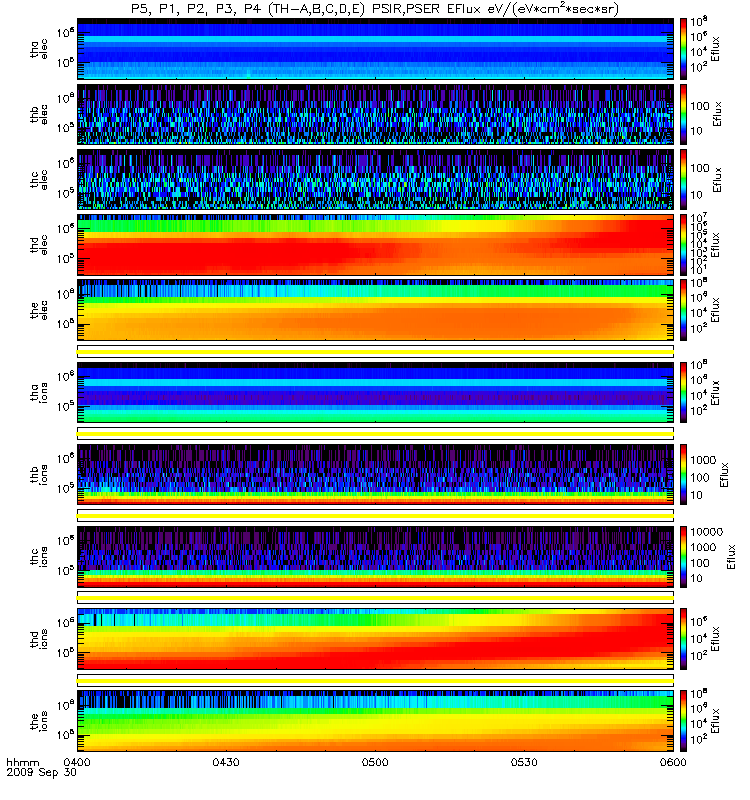Click inside the tha electron spectrogram panel
The image size is (750, 800).
click(376, 49)
